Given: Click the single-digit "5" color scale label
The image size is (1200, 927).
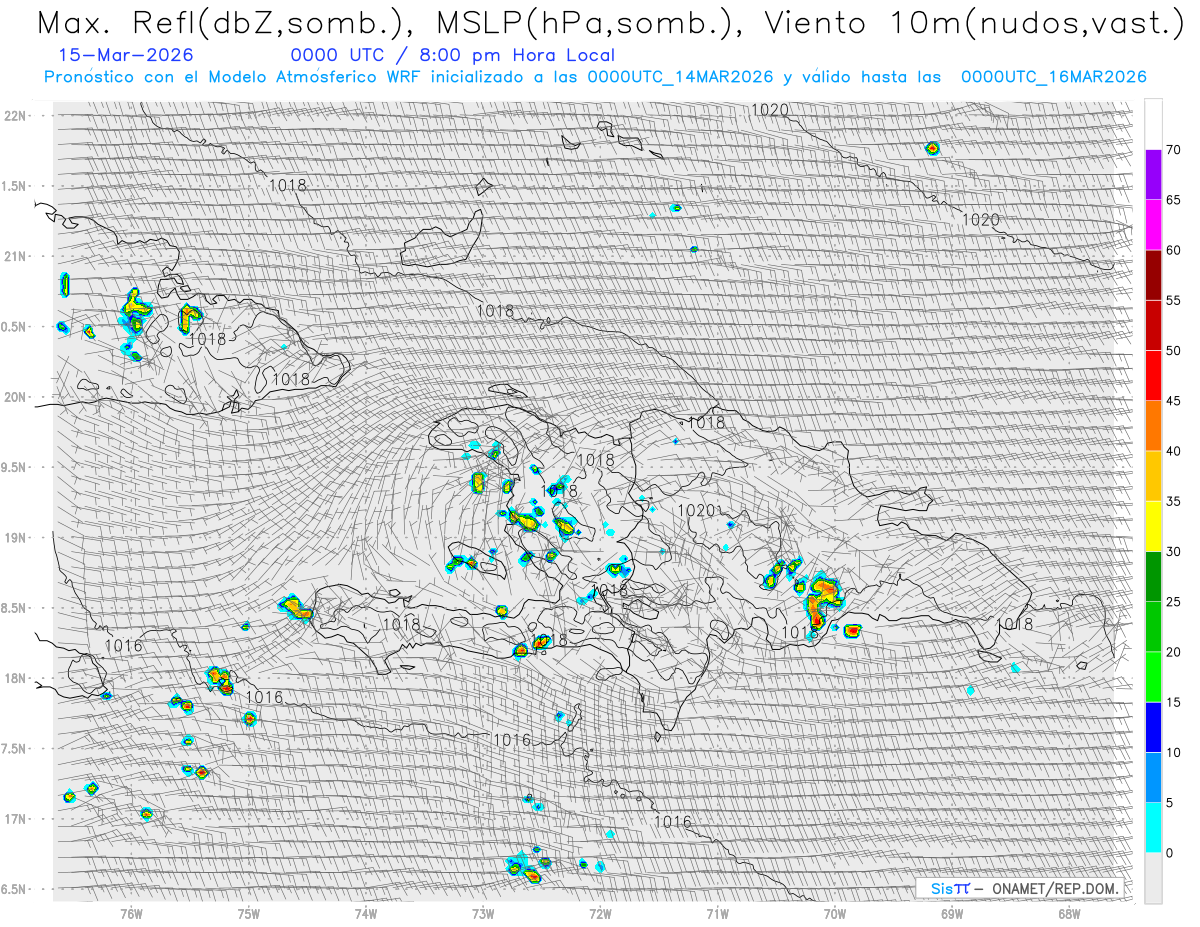Looking at the screenshot, I should click(1169, 803).
